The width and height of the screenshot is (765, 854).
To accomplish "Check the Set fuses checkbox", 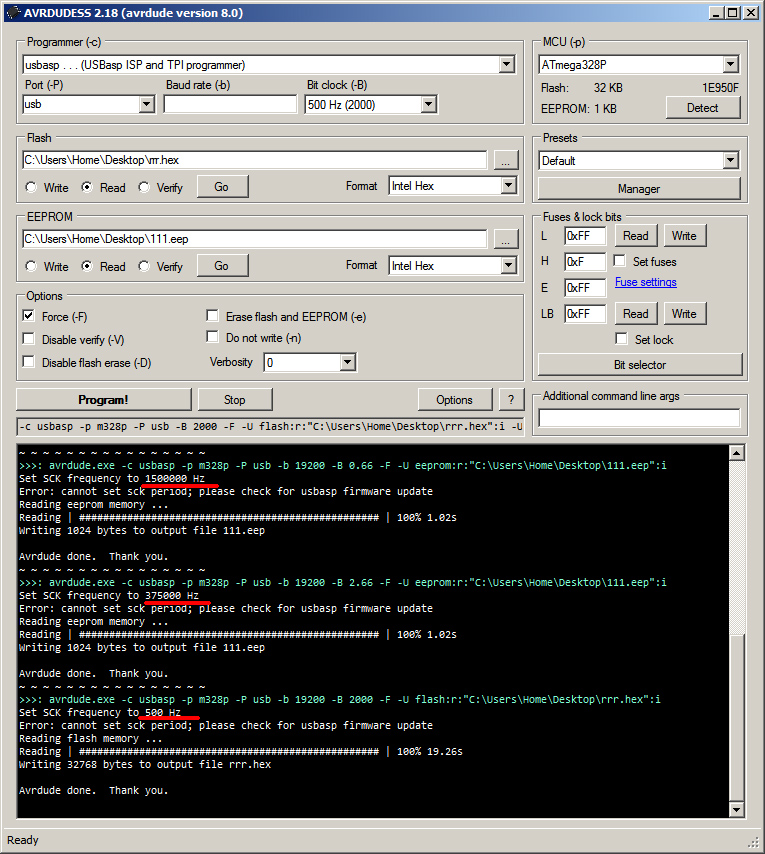I will [621, 261].
